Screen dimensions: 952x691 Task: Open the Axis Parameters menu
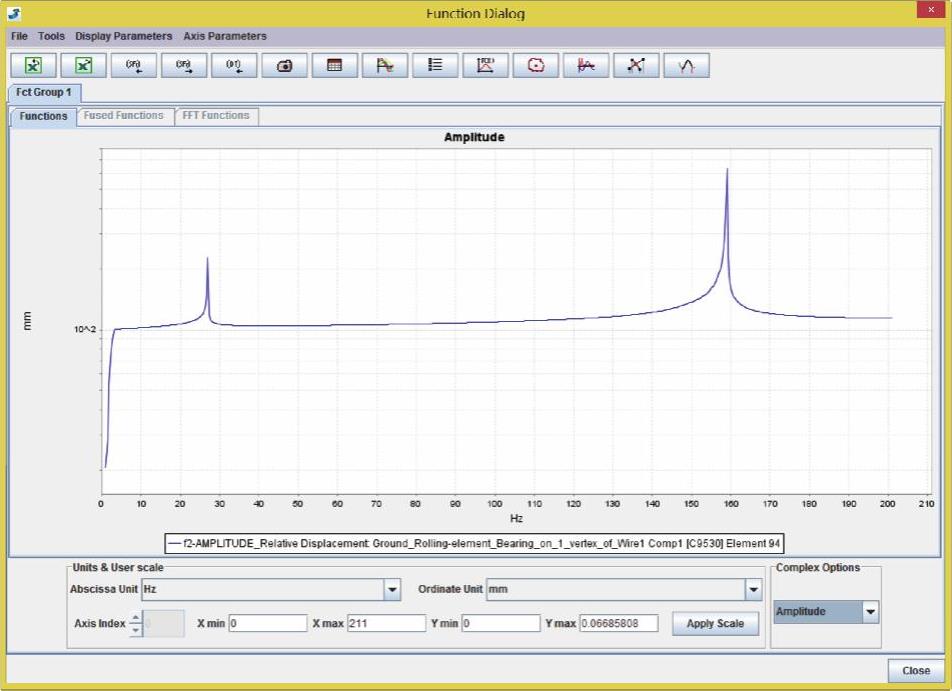(225, 36)
